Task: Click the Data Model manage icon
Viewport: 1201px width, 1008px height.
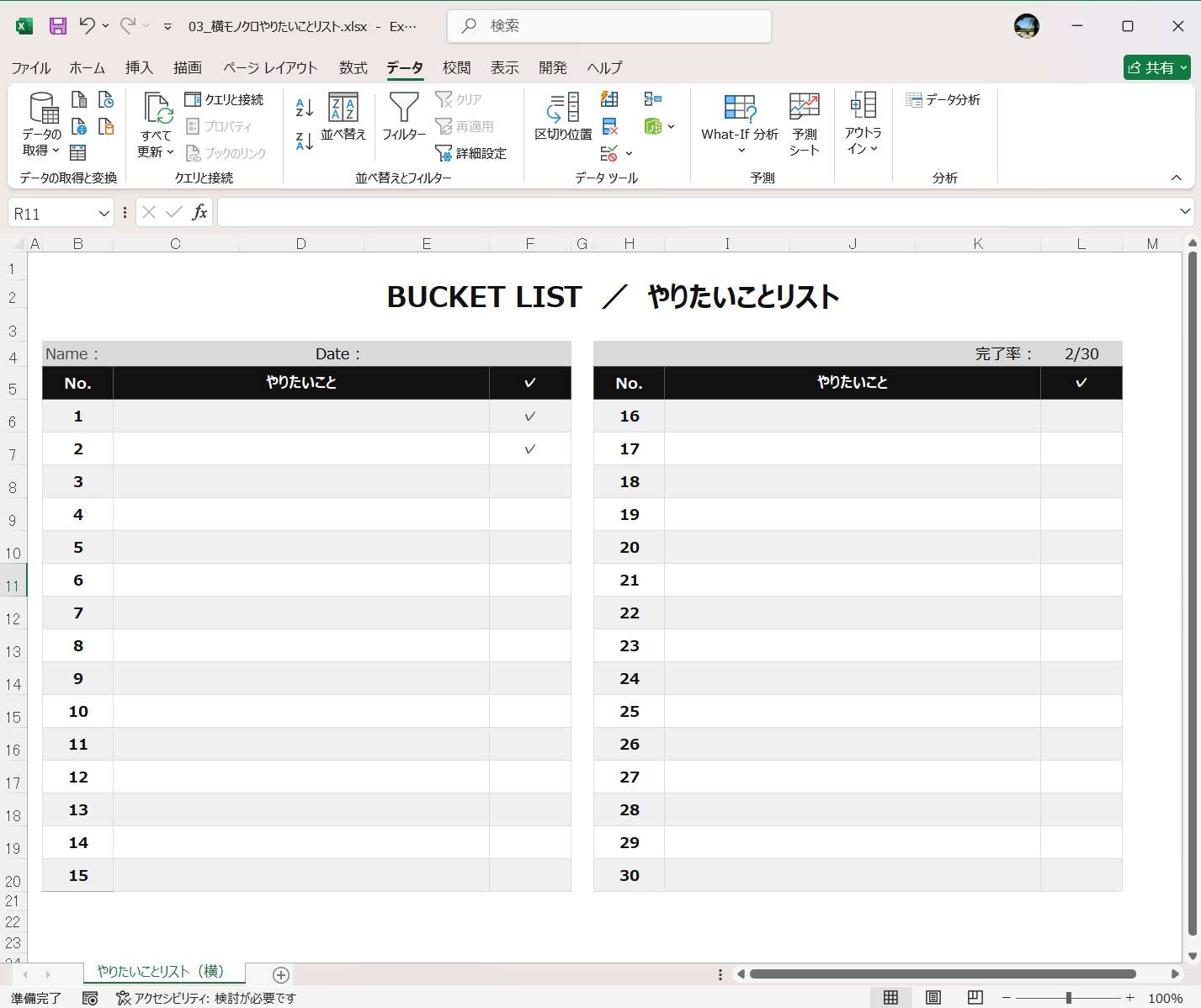Action: [x=653, y=126]
